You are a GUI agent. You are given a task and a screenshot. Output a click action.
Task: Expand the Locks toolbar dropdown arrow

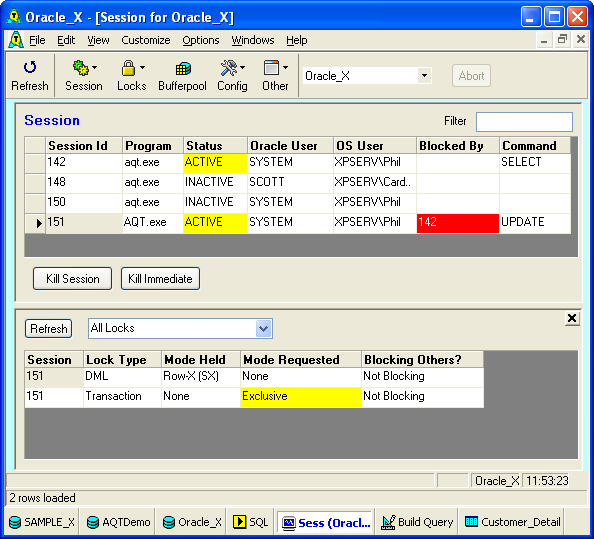142,67
